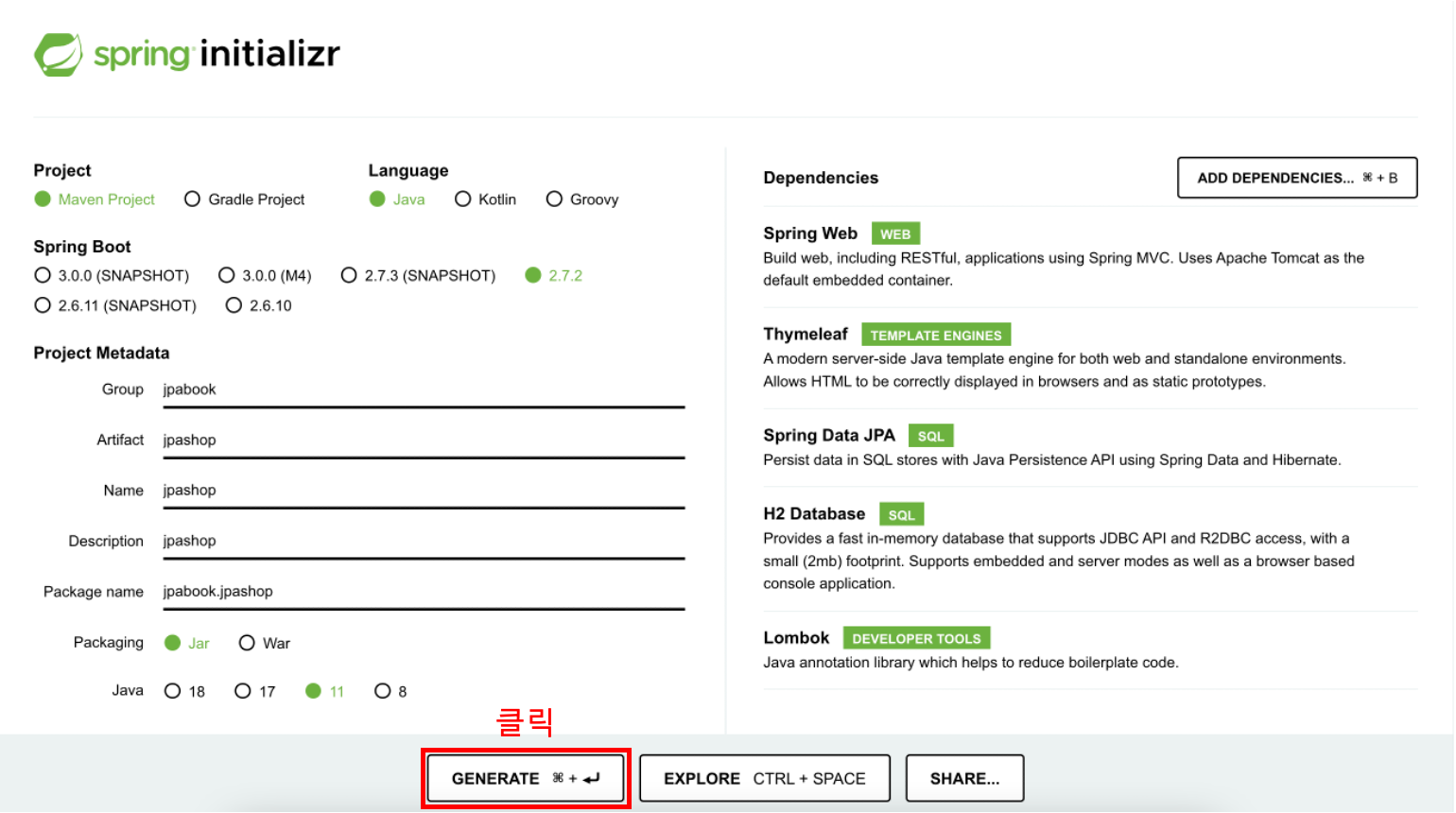Click the SQL tag beside H2 Database
Viewport: 1456px width, 813px height.
coord(902,514)
